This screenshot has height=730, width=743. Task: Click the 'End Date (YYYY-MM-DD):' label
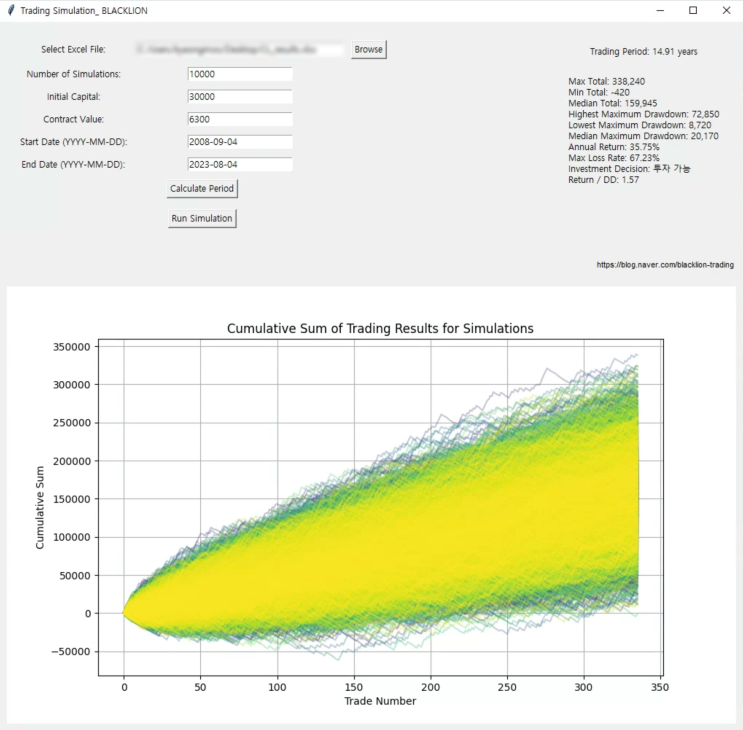73,164
